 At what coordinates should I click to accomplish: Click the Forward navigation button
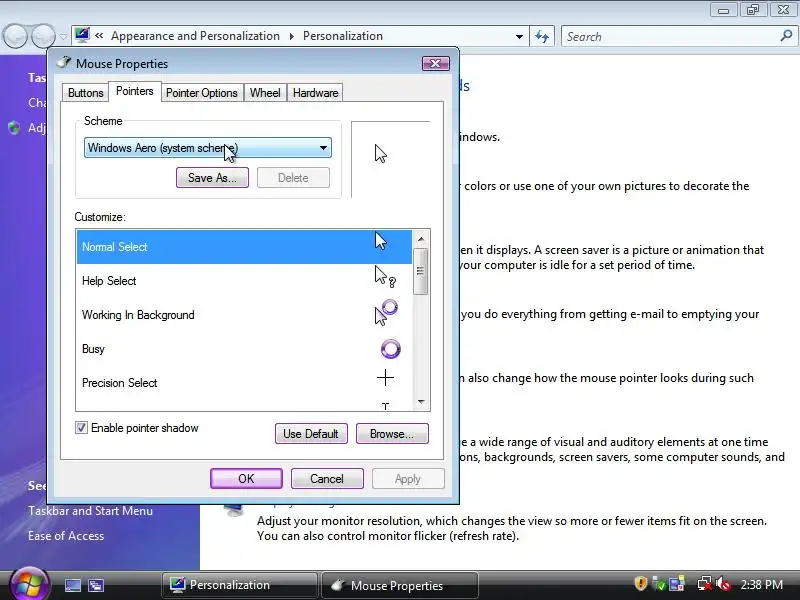point(43,36)
